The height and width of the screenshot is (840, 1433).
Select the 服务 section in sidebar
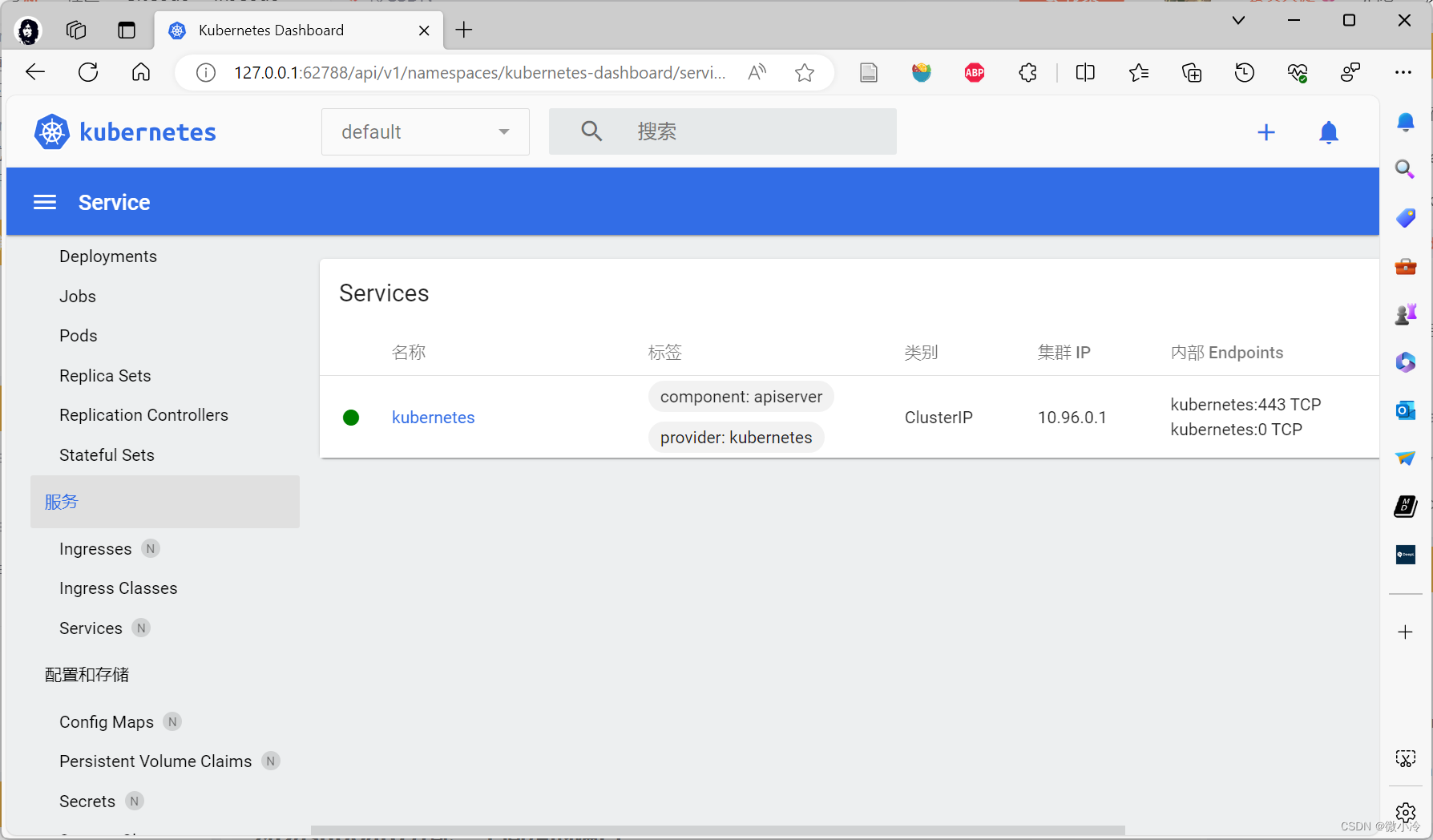point(165,502)
